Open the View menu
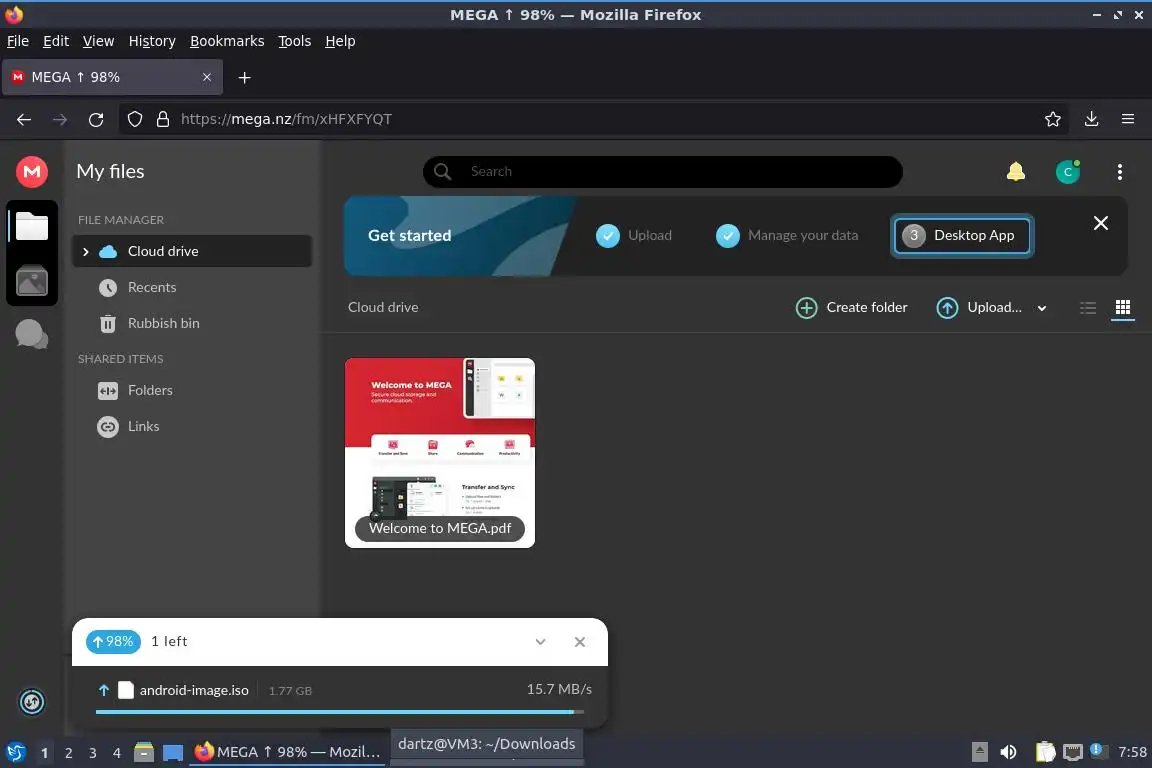 (x=98, y=41)
